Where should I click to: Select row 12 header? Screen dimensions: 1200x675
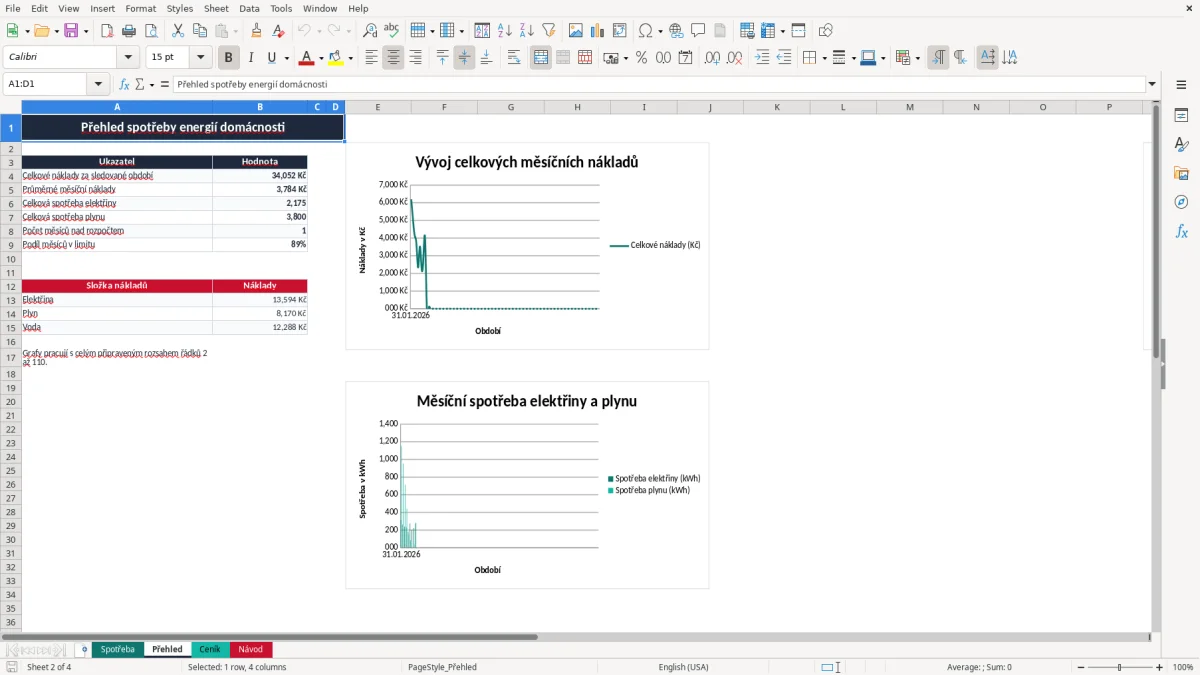click(10, 286)
